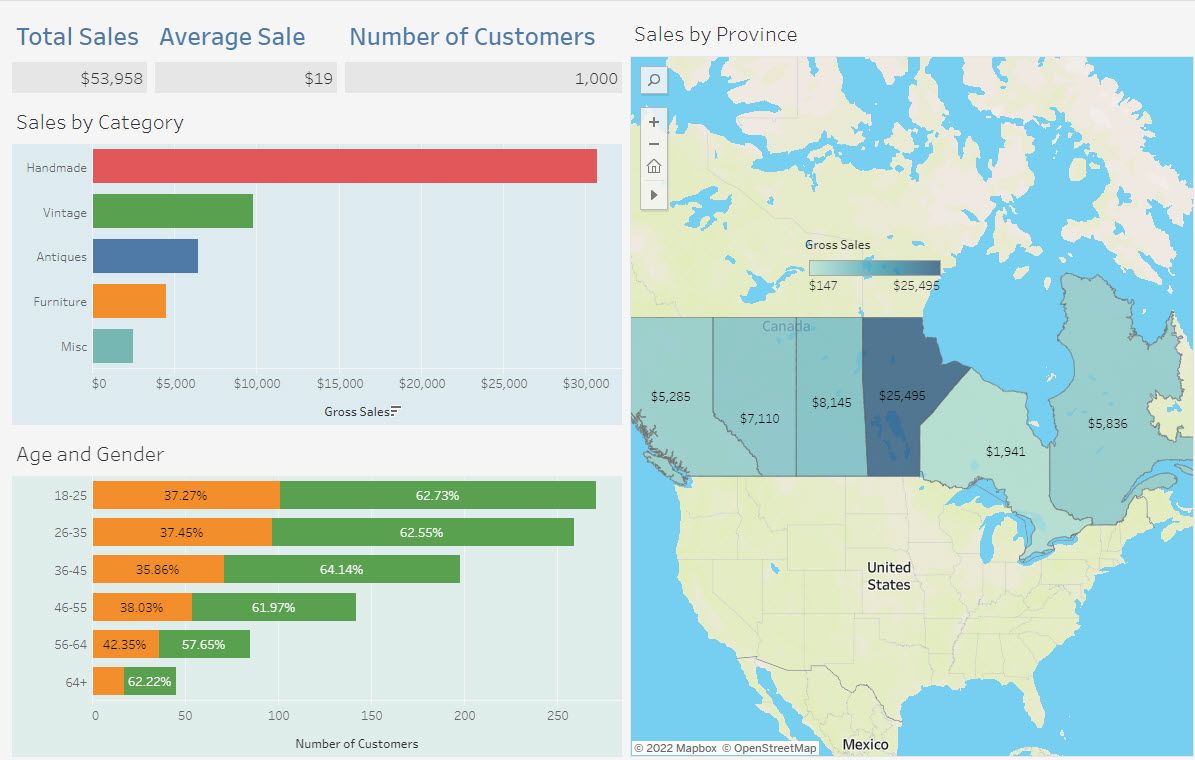Select the 37.27% orange segment for 18-25
Screen dimensions: 1195x760
point(186,495)
